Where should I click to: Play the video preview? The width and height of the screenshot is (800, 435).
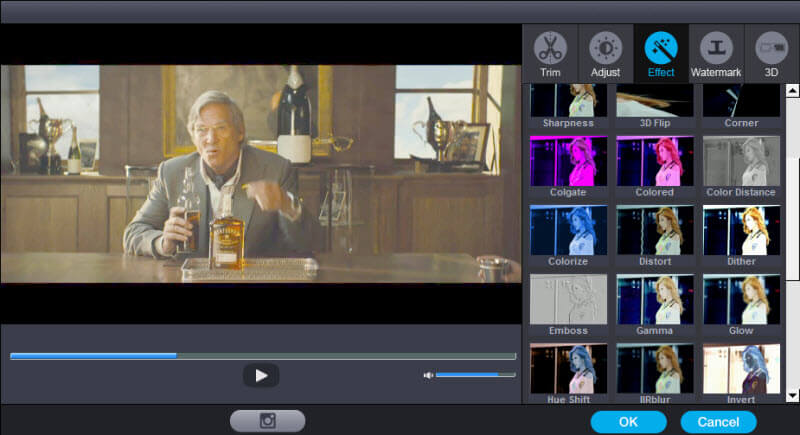point(261,375)
